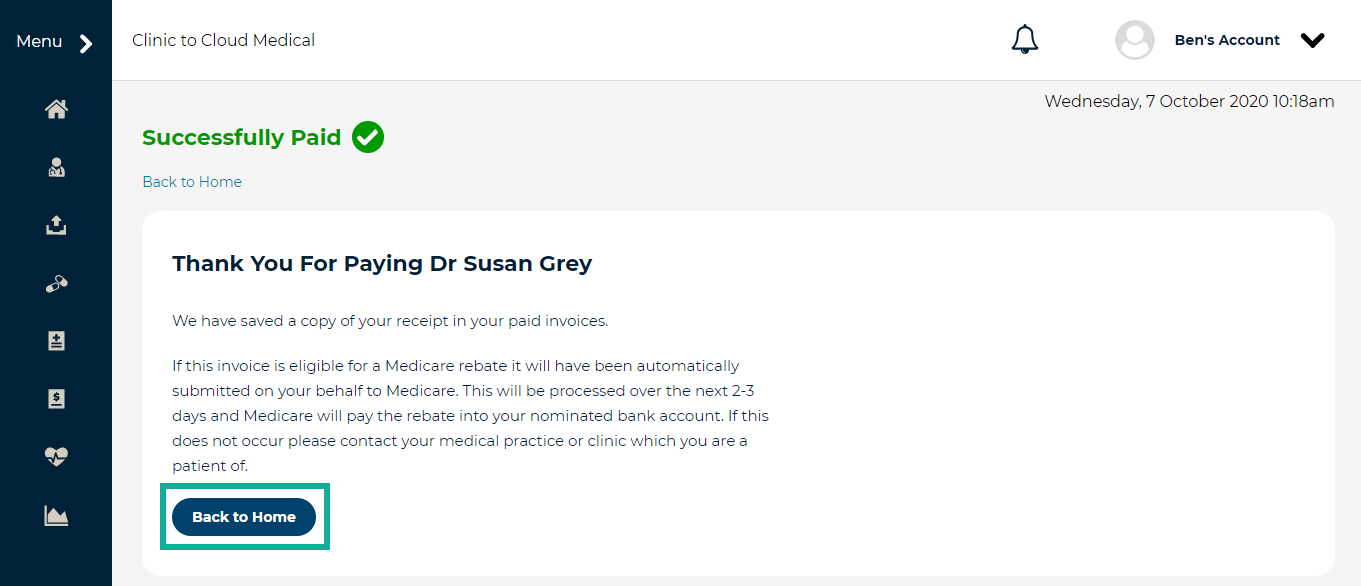1361x586 pixels.
Task: Click the Thank You For Paying heading
Action: tap(382, 263)
